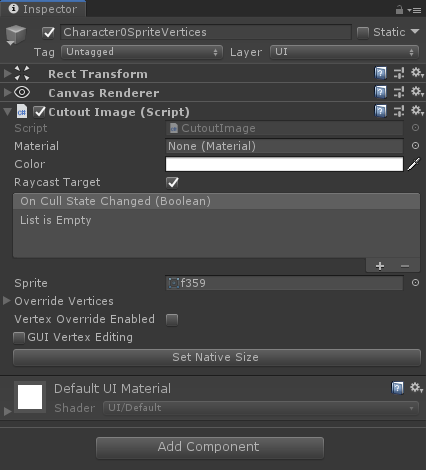Open the Layer dropdown showing UI
Screen dimensions: 426x470
click(344, 52)
